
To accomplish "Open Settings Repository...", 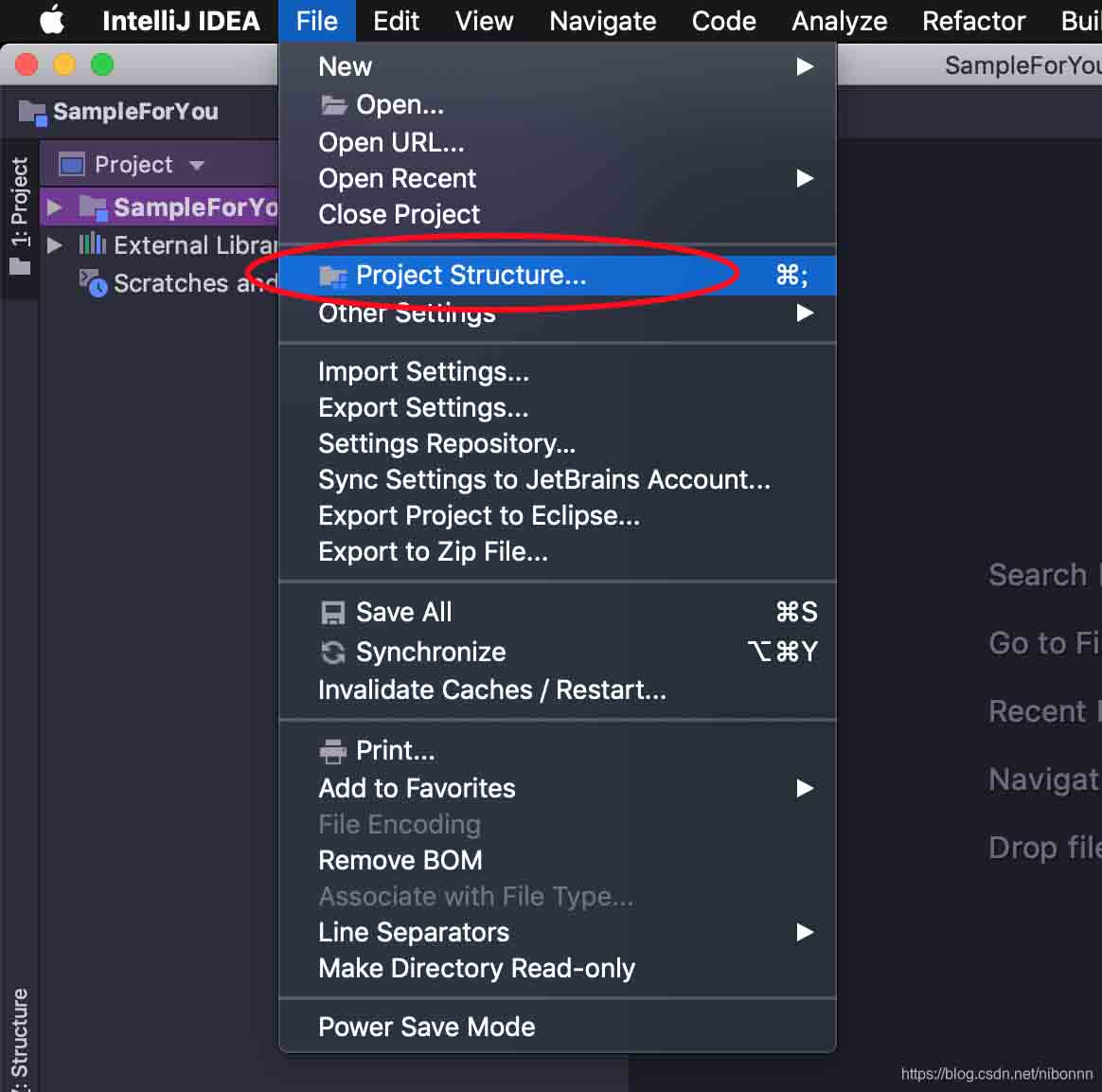I will click(x=558, y=443).
